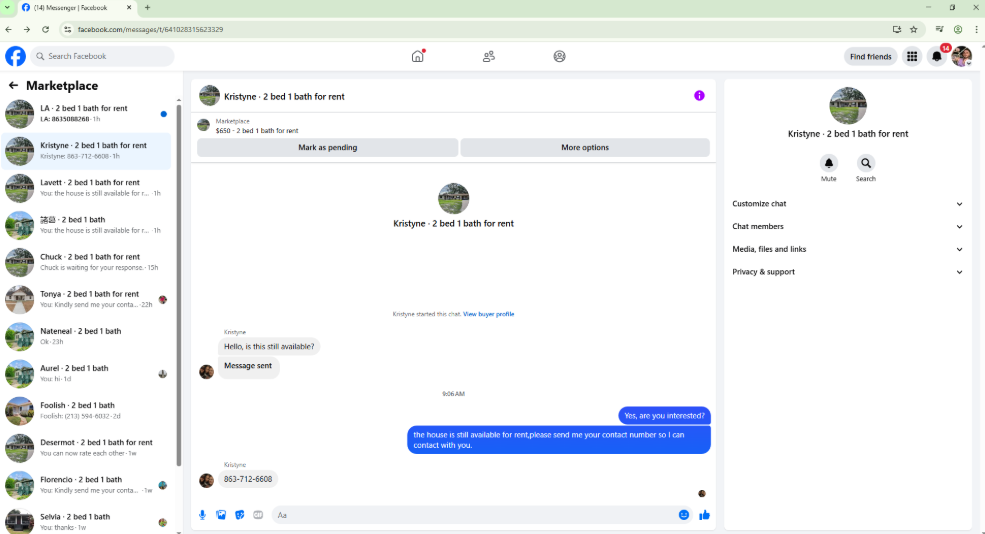Open the Chrome three-dot menu
The height and width of the screenshot is (534, 985).
tap(976, 30)
